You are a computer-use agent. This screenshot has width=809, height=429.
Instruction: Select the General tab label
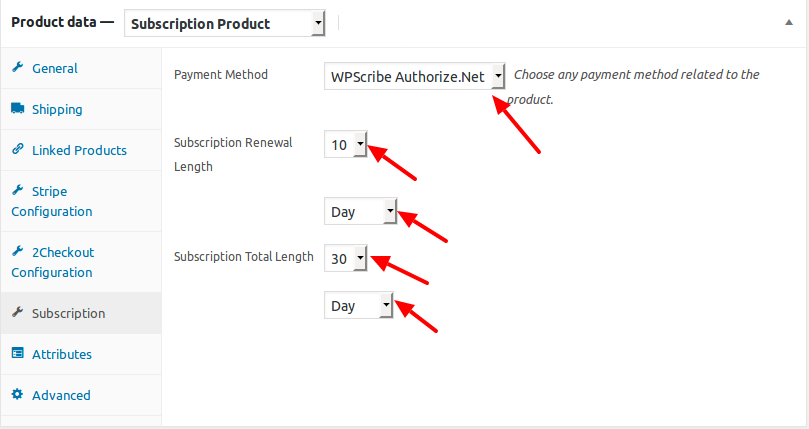coord(55,68)
